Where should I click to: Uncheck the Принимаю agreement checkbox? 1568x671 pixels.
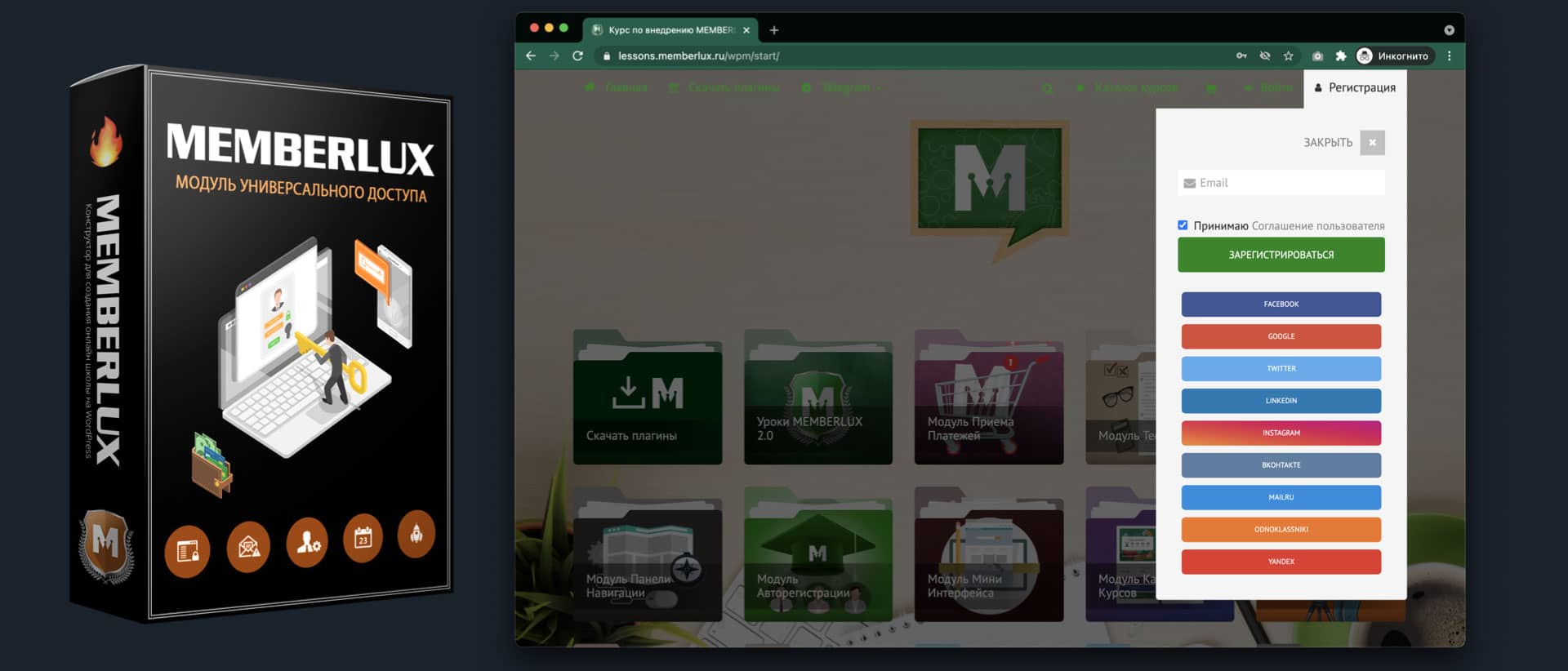1183,225
